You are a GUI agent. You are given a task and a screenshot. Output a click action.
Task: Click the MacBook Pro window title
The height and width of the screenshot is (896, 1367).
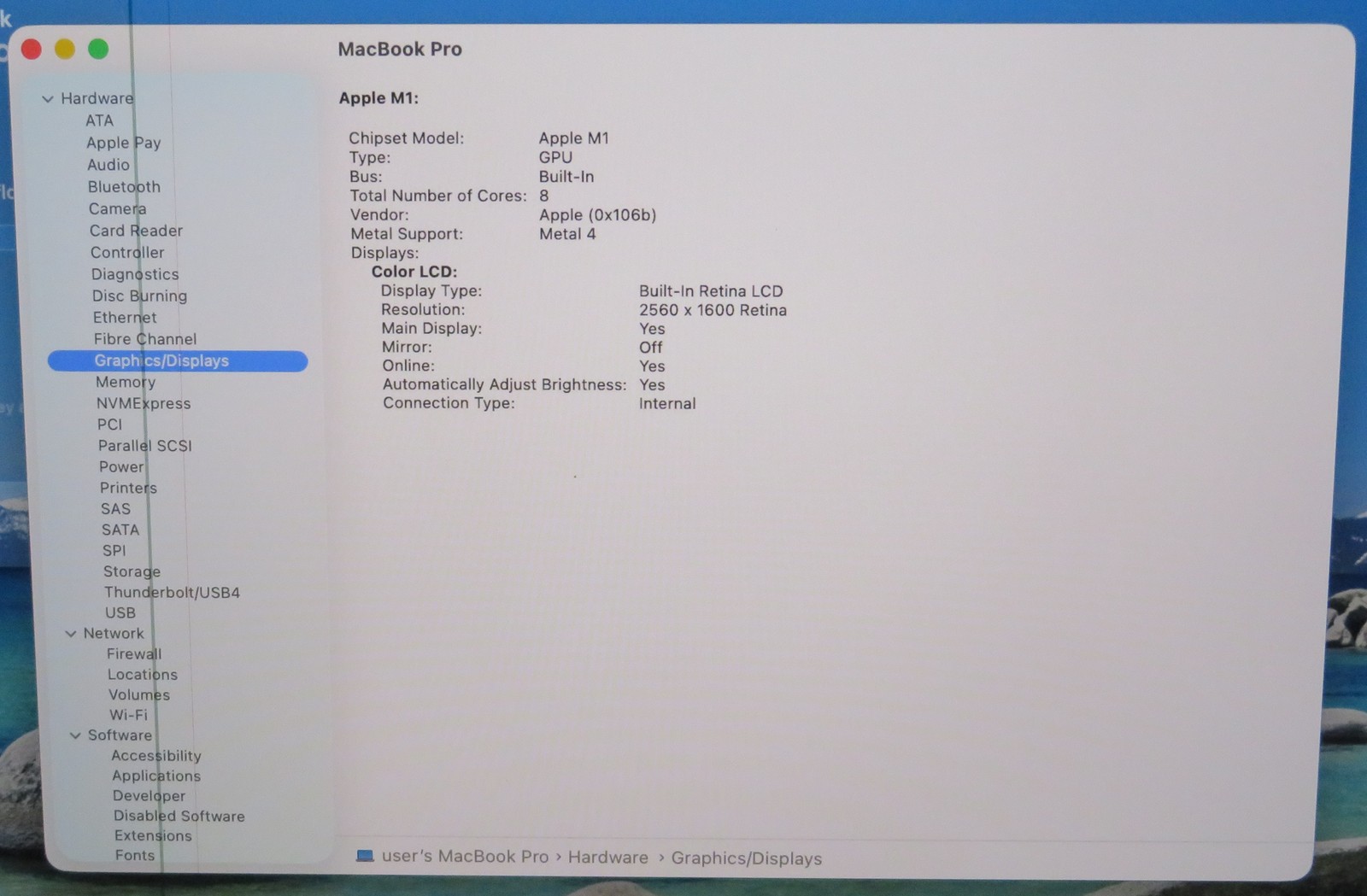point(400,49)
